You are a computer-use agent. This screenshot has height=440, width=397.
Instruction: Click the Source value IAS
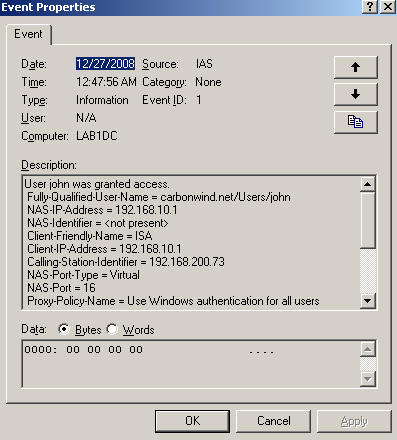pos(204,64)
